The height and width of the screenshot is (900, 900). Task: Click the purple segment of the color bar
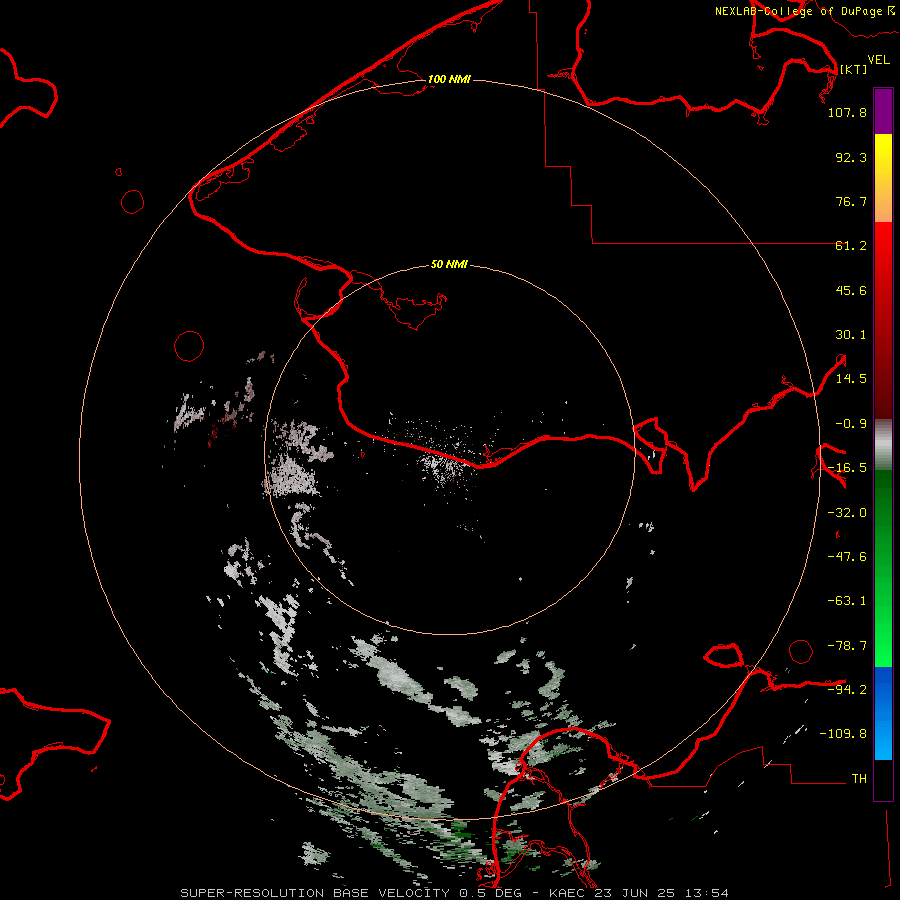tap(883, 112)
